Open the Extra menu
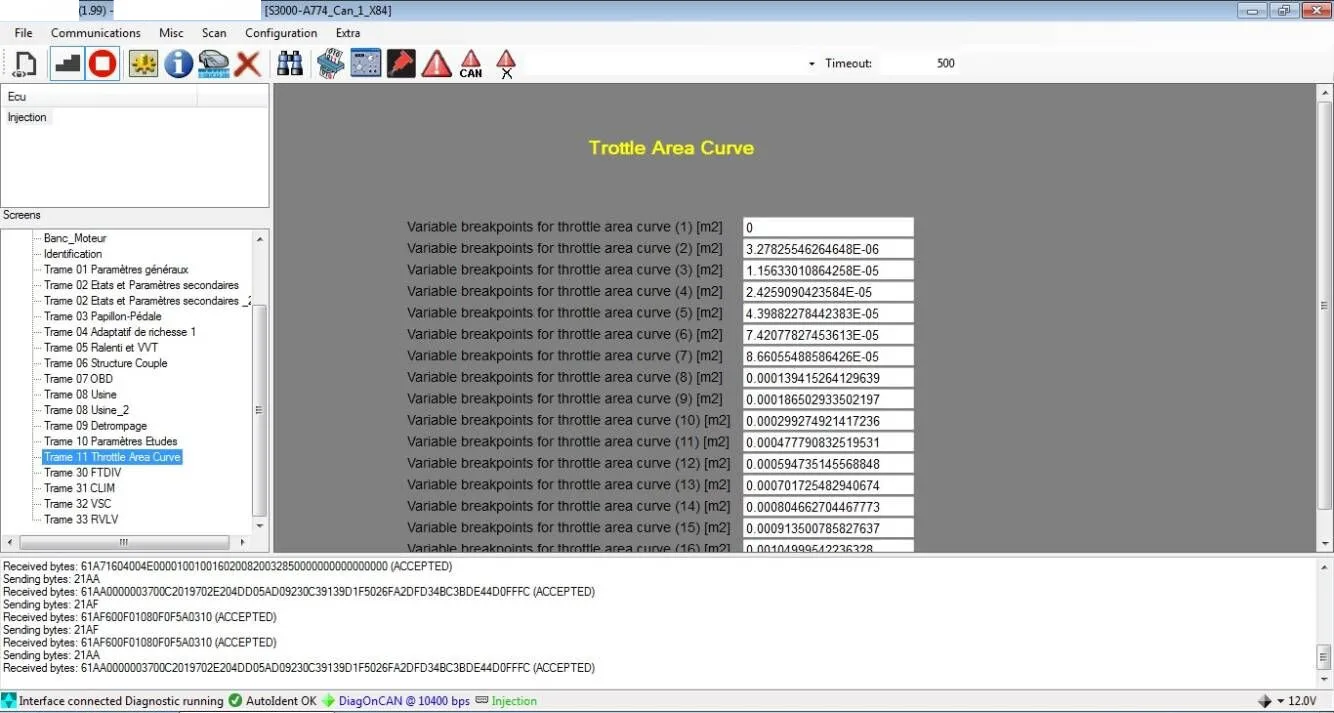The width and height of the screenshot is (1334, 713). coord(348,33)
